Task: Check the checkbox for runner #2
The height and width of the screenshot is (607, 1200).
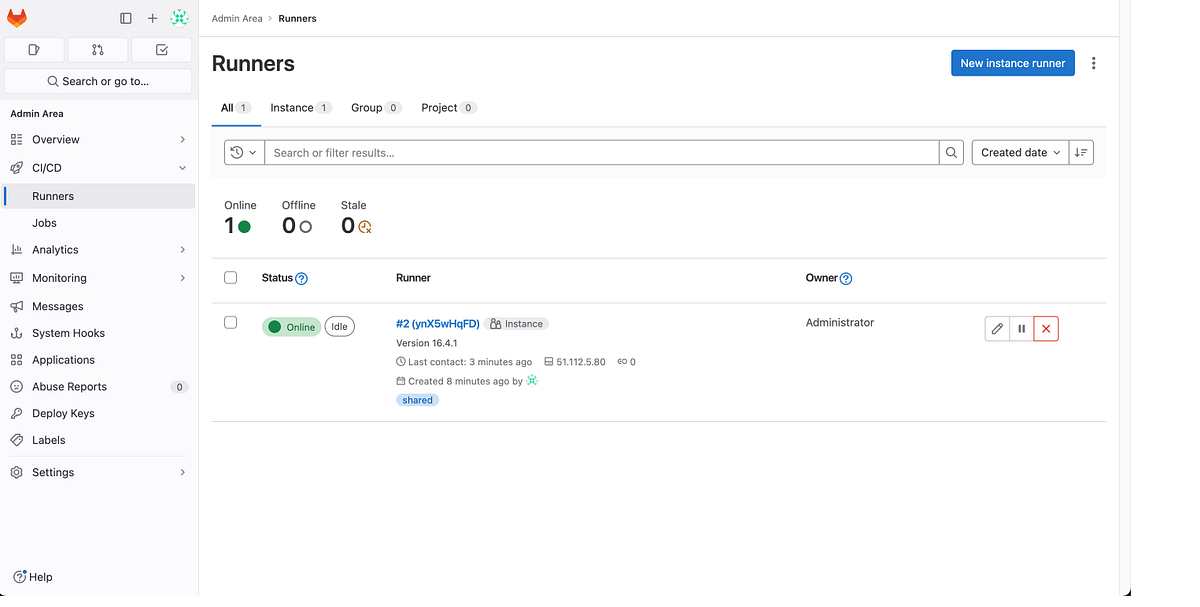Action: point(230,322)
